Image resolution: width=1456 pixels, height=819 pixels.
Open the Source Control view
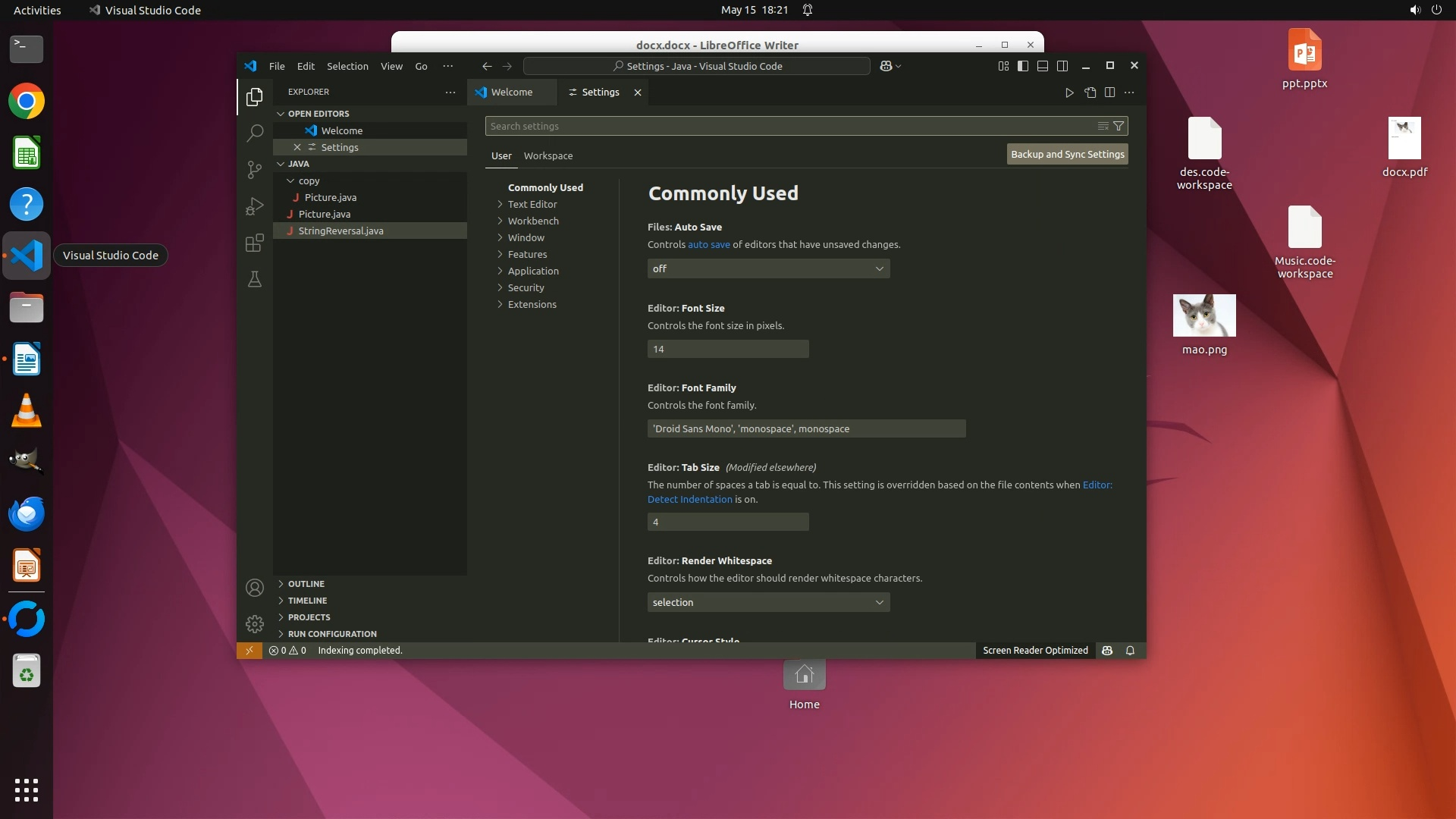pyautogui.click(x=255, y=170)
